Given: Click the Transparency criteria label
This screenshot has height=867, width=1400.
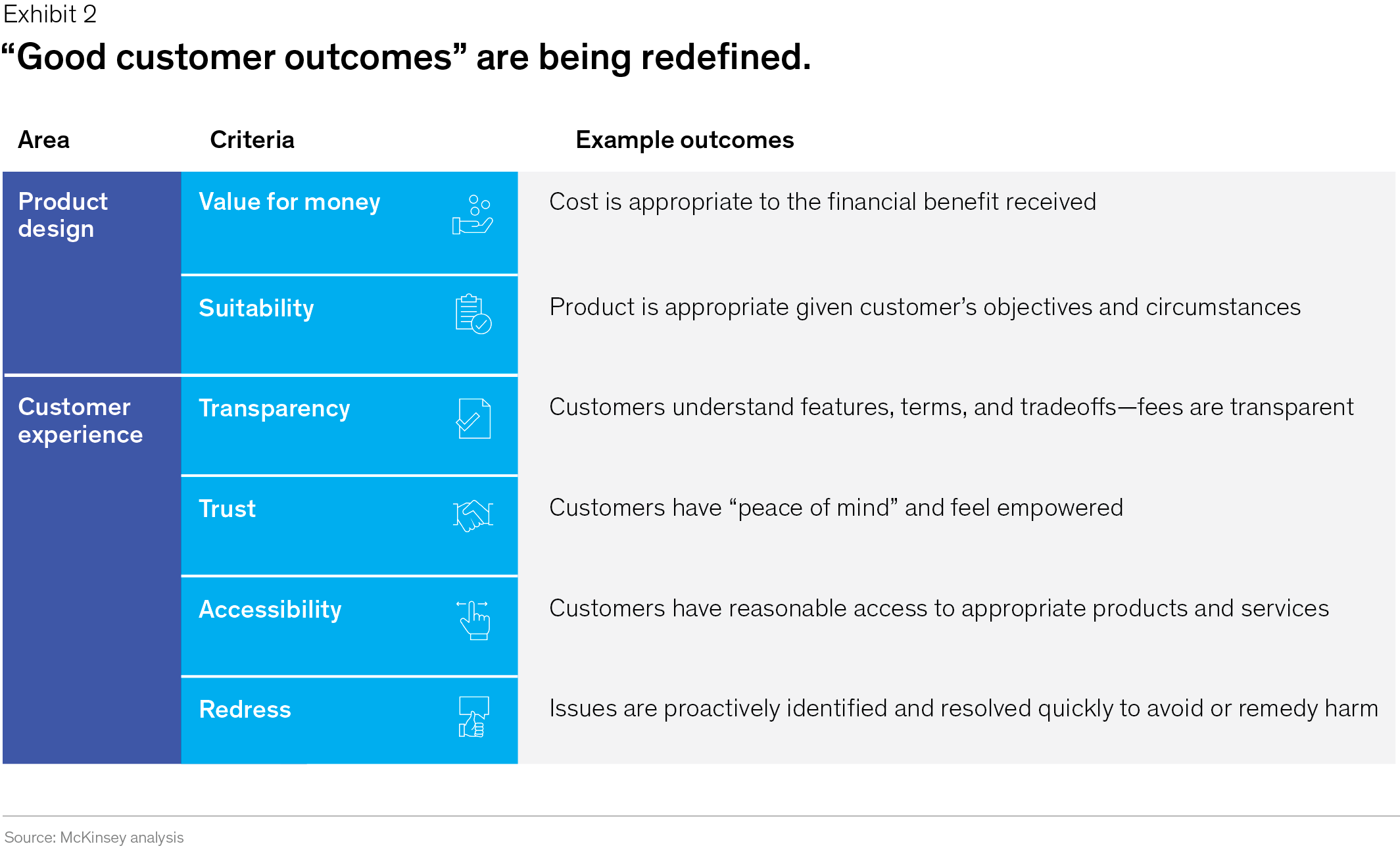Looking at the screenshot, I should (274, 409).
